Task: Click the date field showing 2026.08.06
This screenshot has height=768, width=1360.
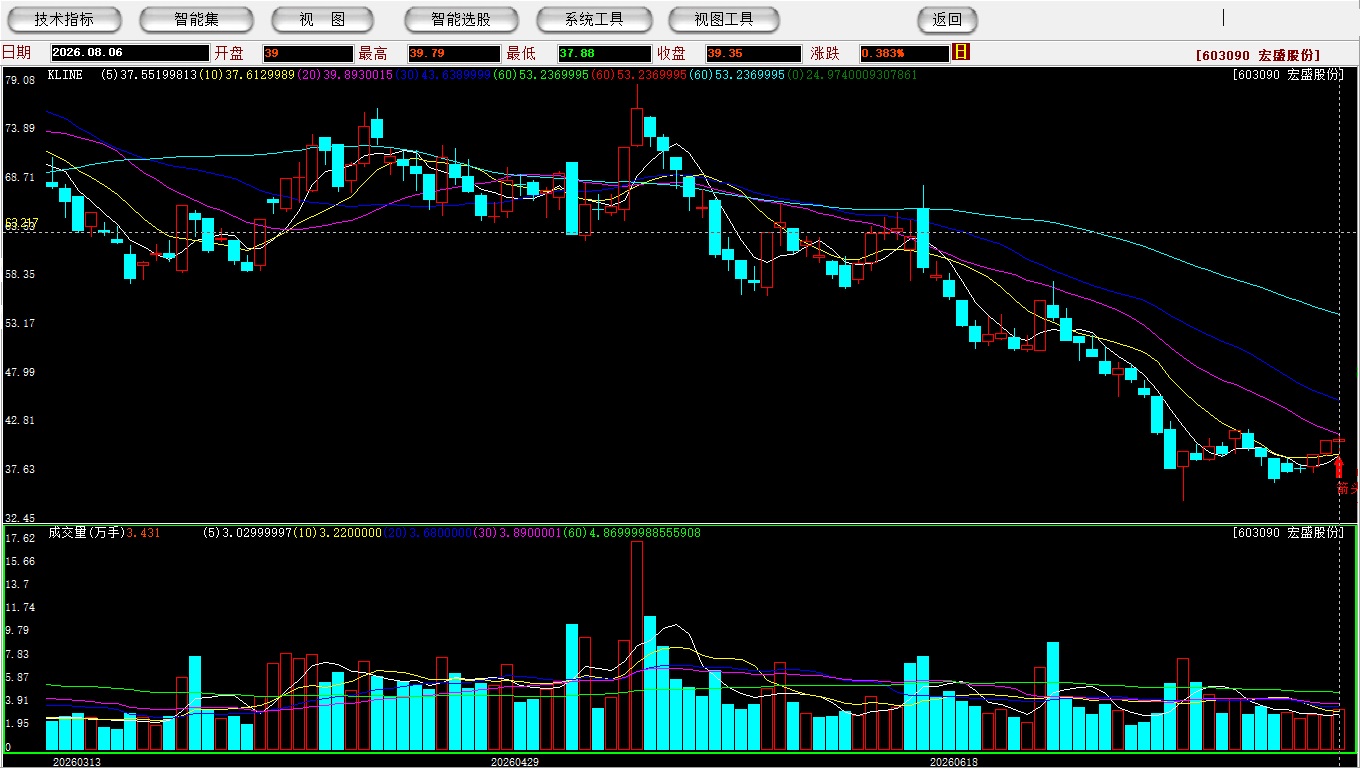Action: (x=130, y=53)
